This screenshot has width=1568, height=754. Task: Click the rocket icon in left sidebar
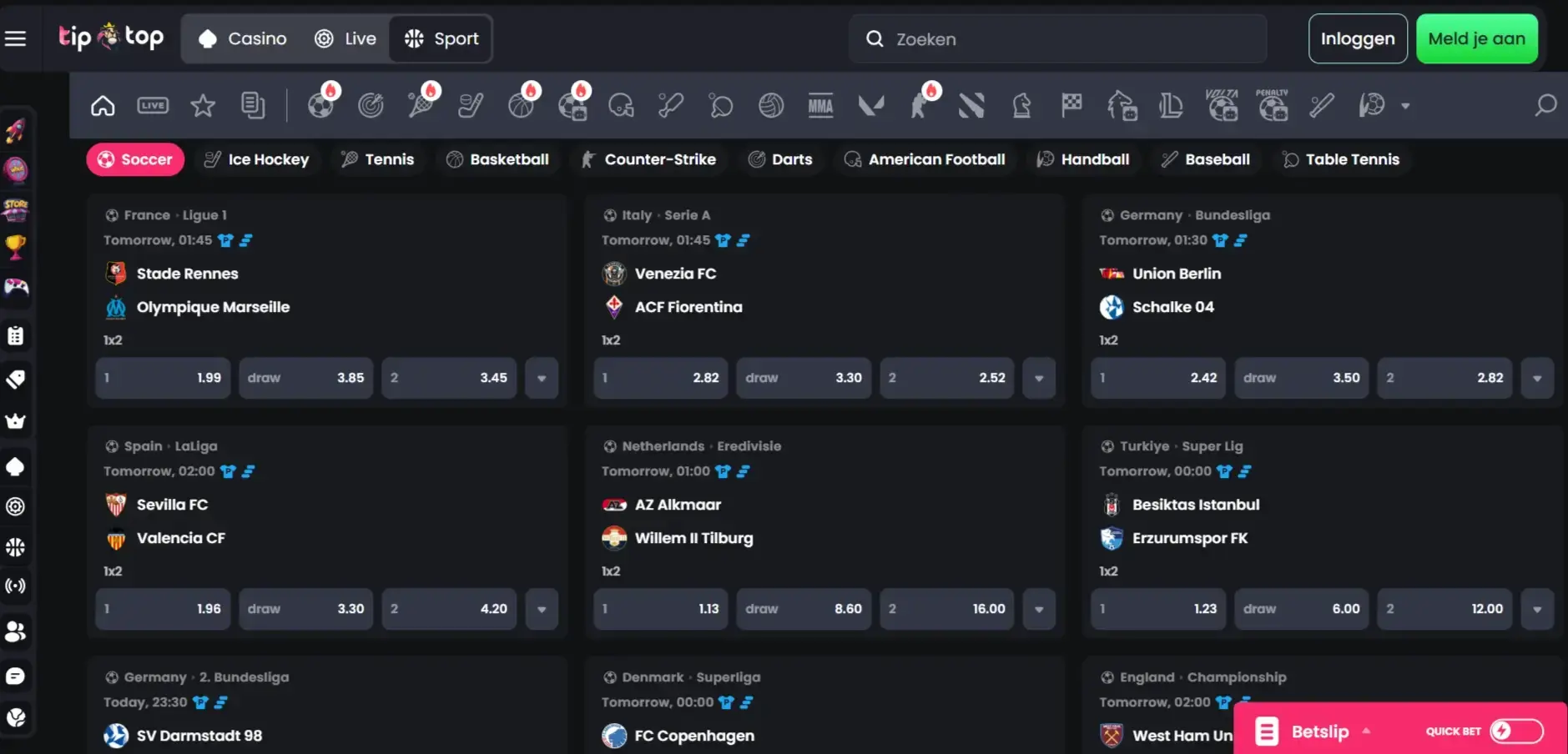pos(16,130)
